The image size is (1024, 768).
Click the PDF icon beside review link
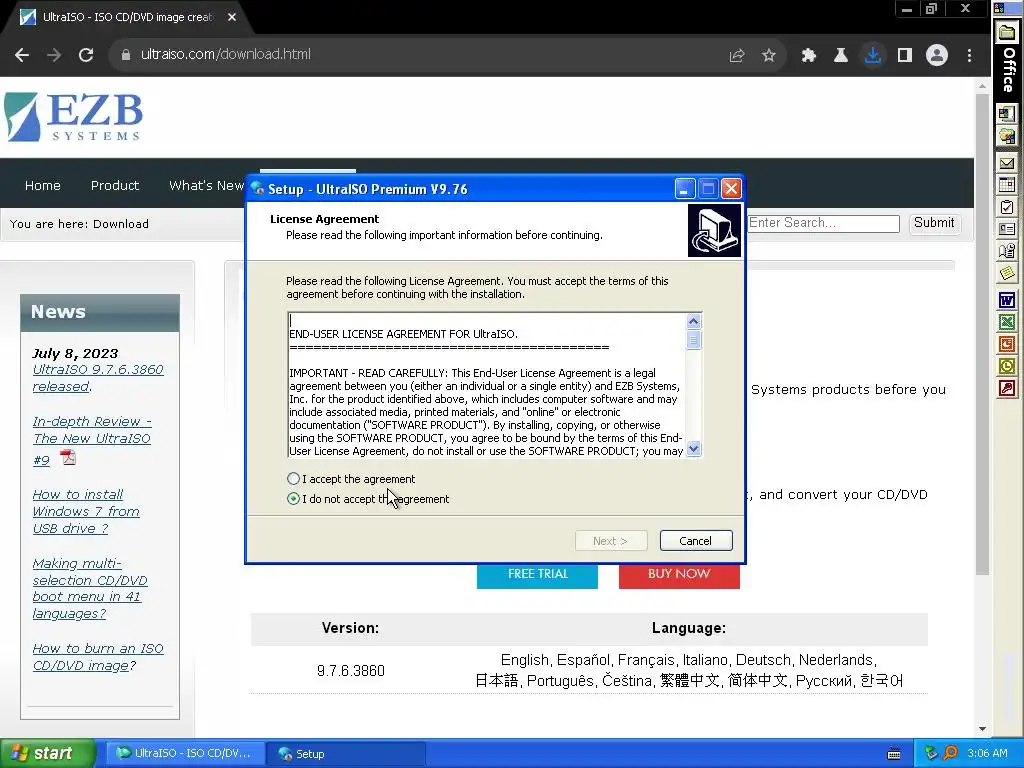pyautogui.click(x=68, y=457)
